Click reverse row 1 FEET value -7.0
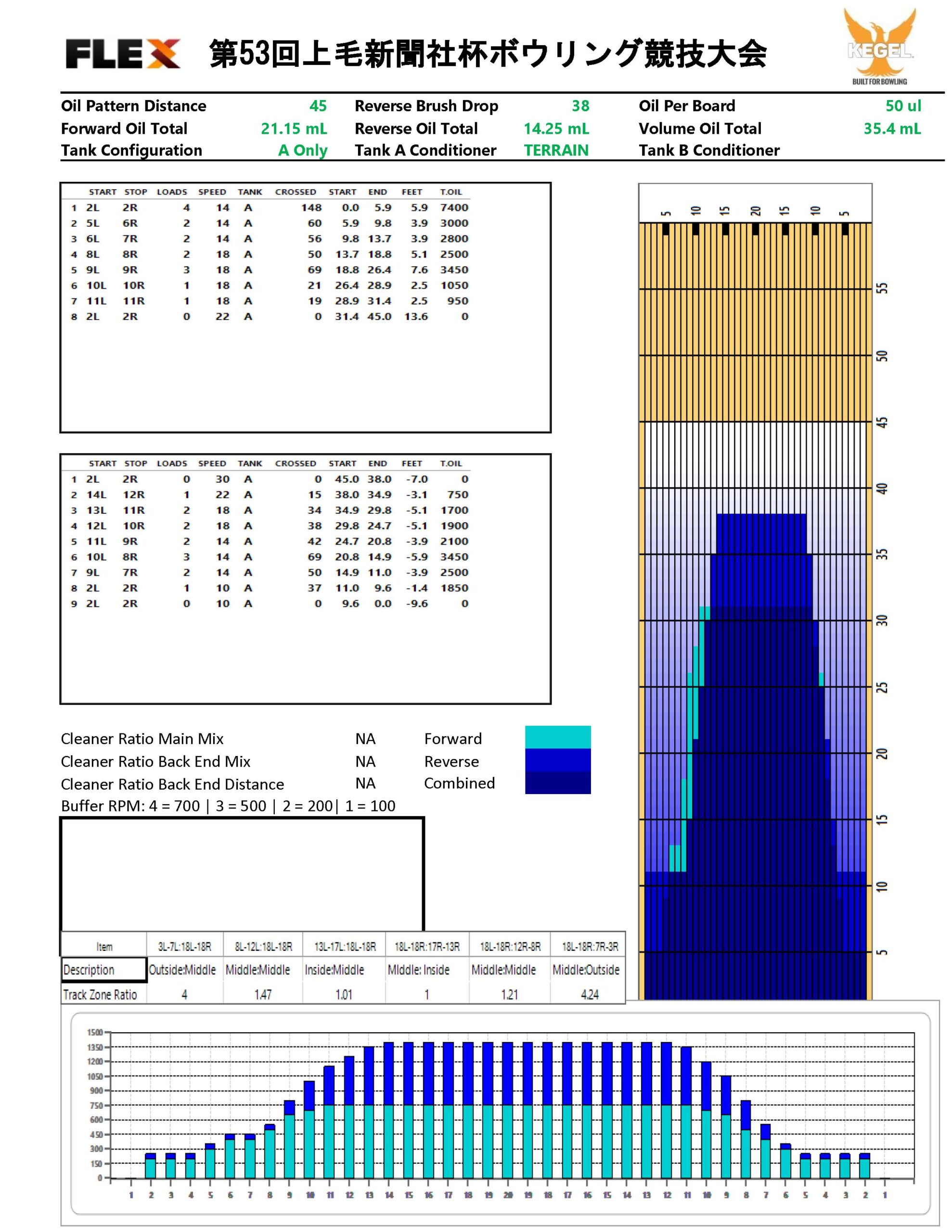 pos(416,479)
